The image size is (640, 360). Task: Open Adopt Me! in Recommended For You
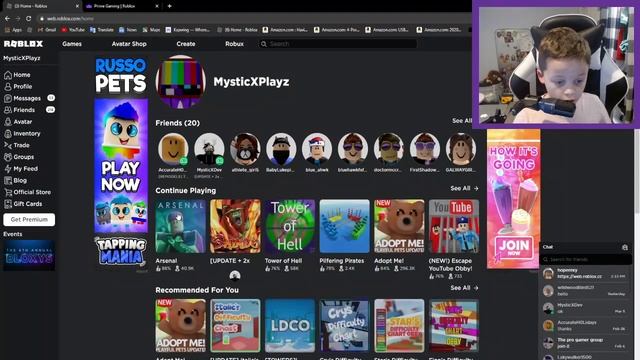click(180, 326)
